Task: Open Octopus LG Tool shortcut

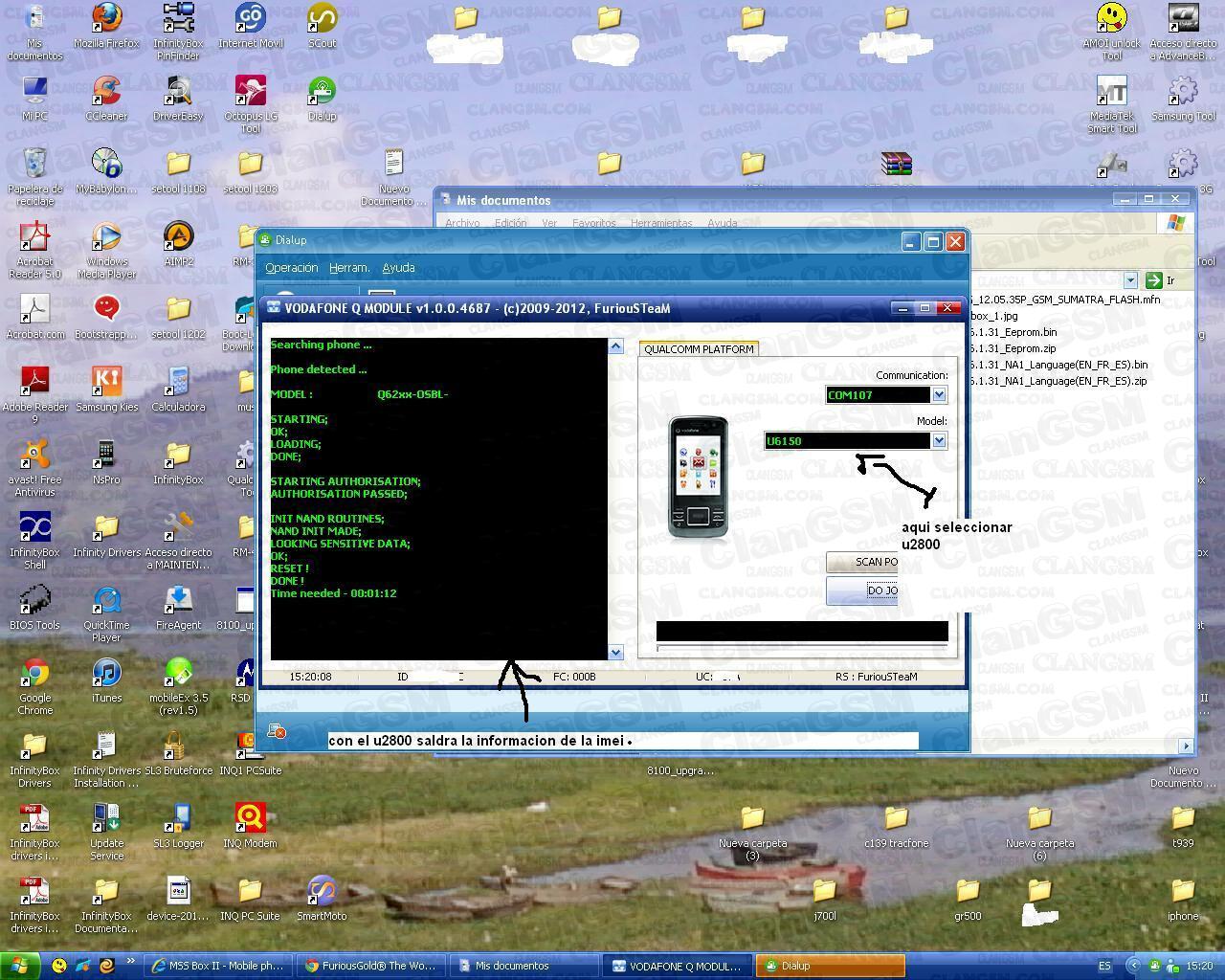Action: click(x=251, y=104)
